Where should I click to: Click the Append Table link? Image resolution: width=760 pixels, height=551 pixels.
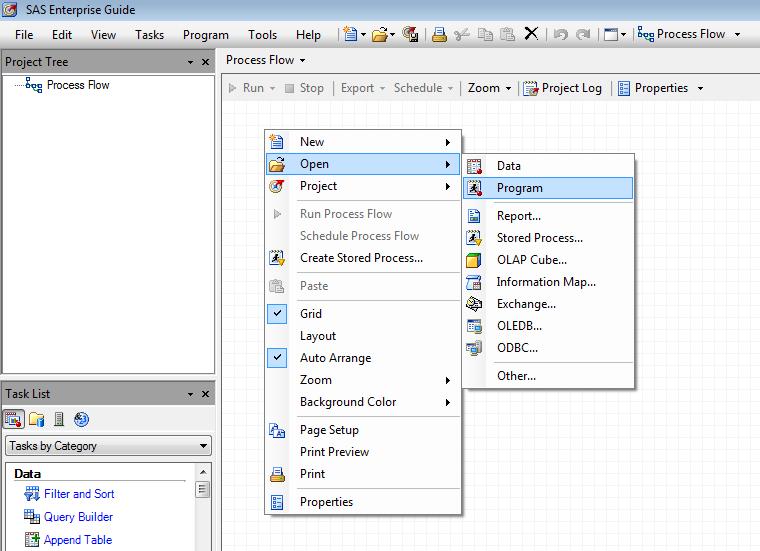[78, 539]
